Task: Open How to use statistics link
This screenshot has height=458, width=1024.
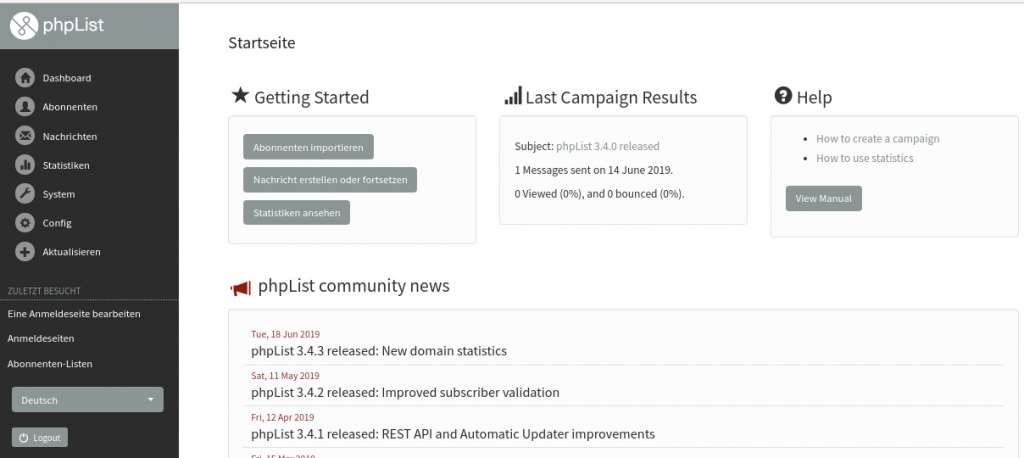Action: (x=865, y=158)
